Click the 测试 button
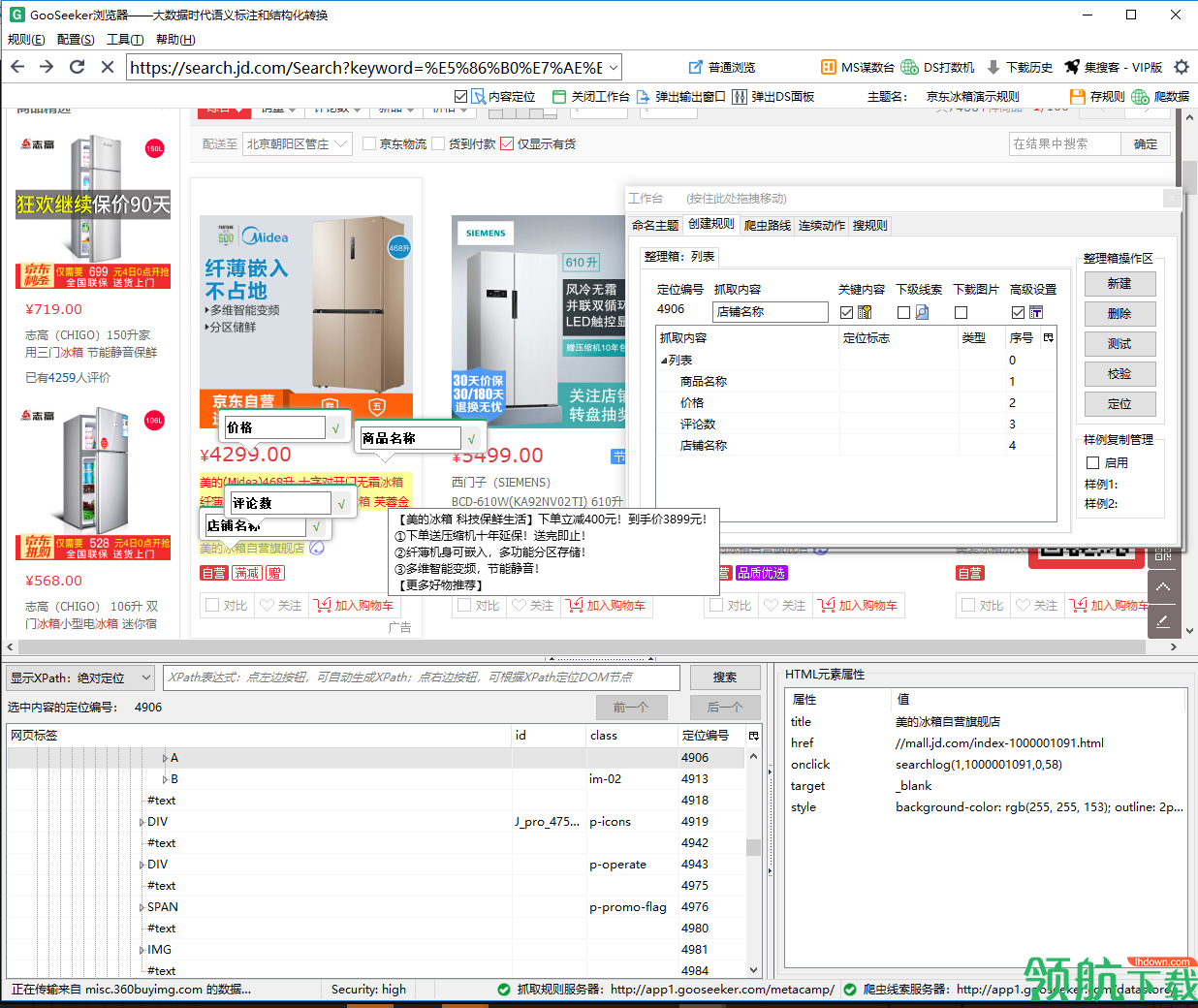Screen dimensions: 1198x1008 point(1119,344)
